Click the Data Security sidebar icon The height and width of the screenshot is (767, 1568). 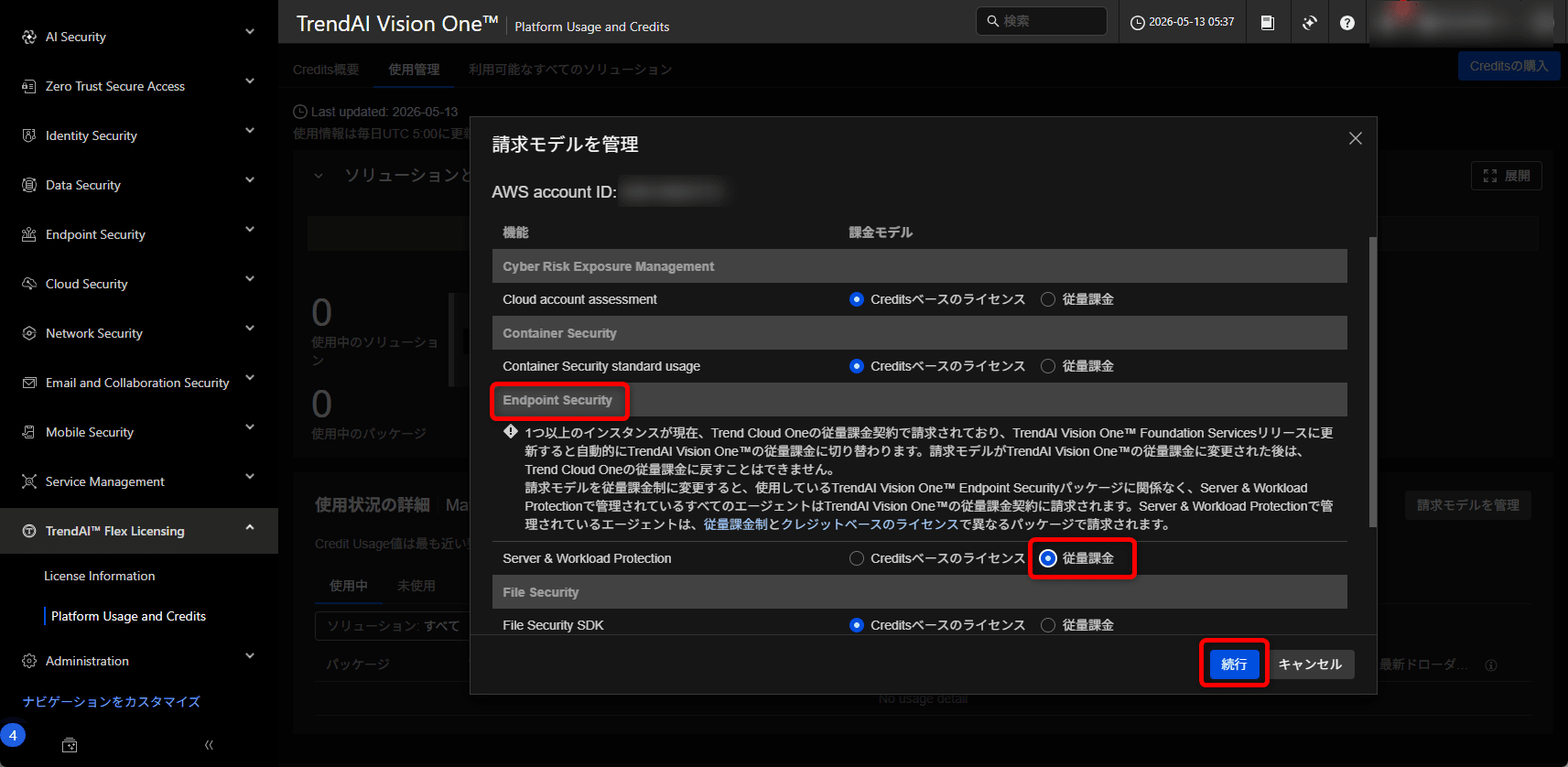pos(29,185)
